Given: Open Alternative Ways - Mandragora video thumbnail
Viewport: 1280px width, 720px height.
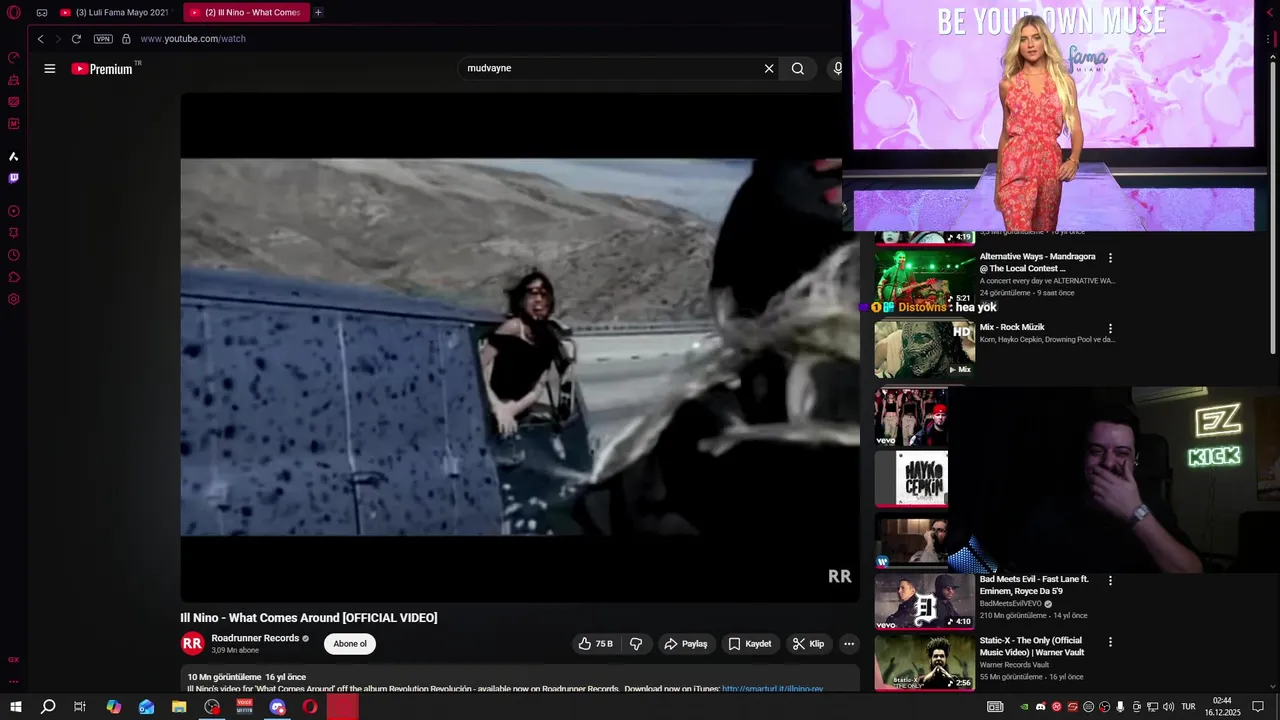Looking at the screenshot, I should (x=925, y=276).
